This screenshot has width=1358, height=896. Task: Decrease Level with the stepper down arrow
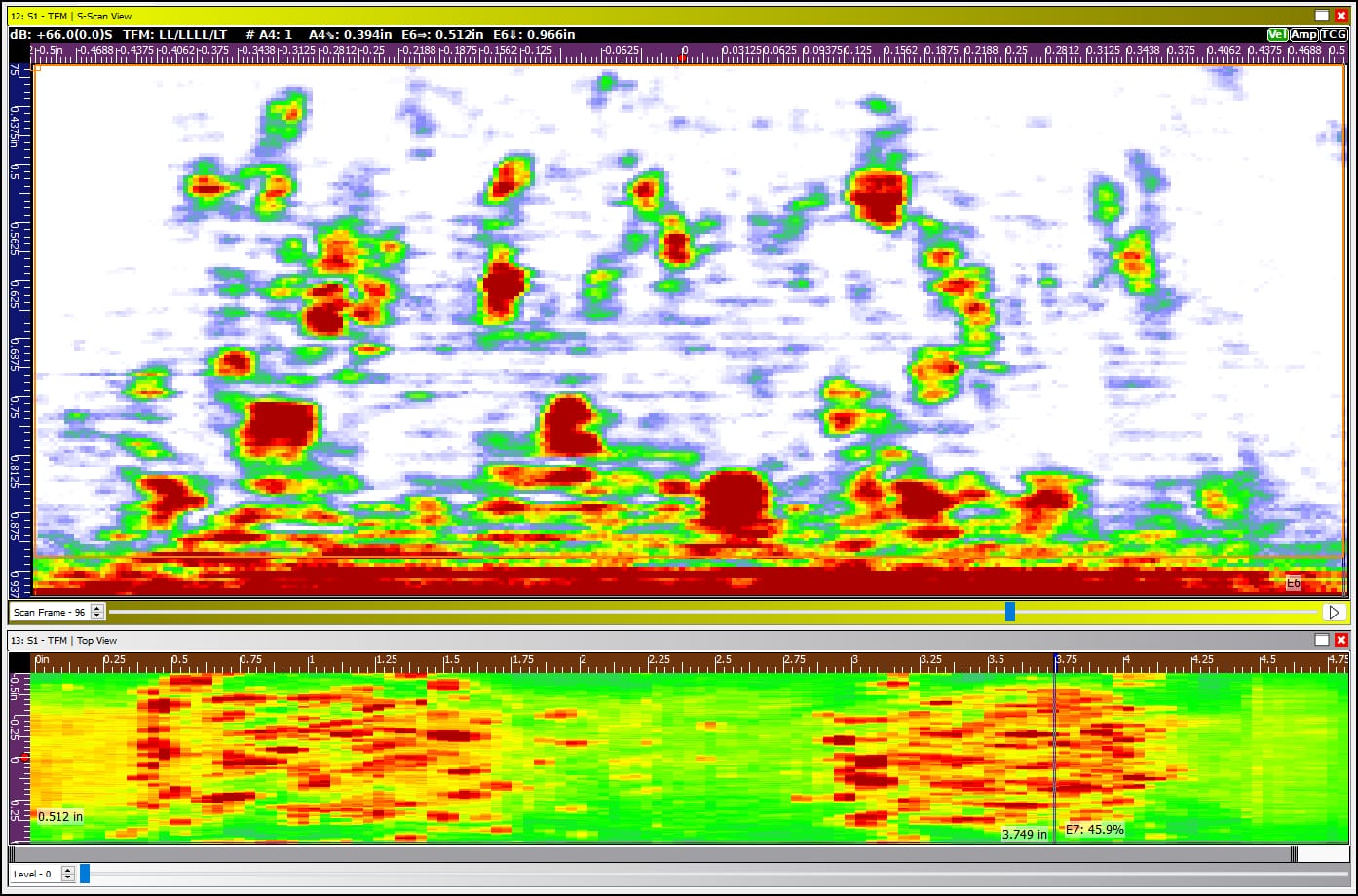pos(67,878)
